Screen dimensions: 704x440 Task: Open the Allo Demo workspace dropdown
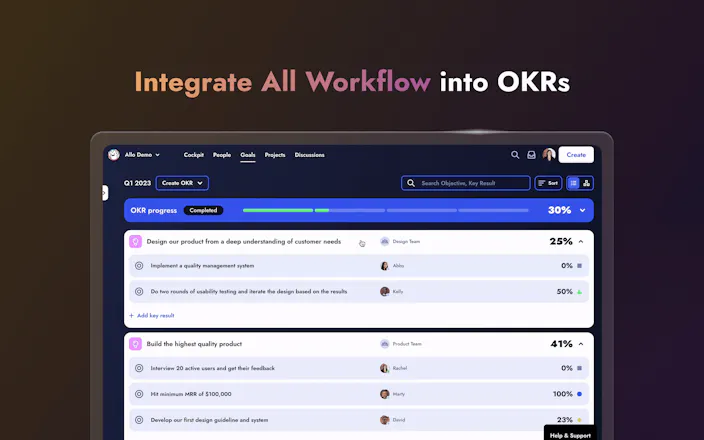click(142, 155)
